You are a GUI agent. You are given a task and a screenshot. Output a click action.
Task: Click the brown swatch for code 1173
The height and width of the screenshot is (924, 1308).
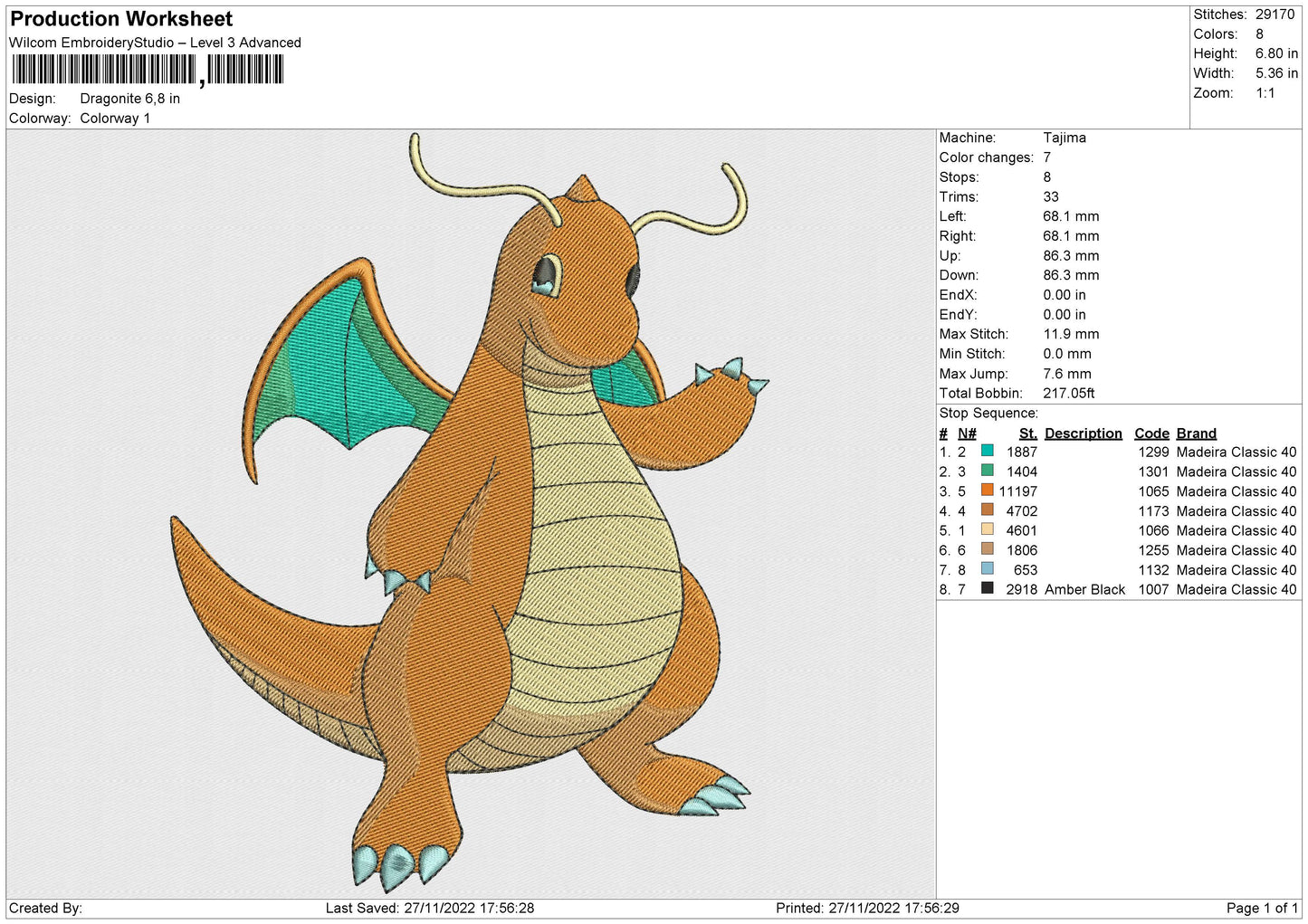987,510
